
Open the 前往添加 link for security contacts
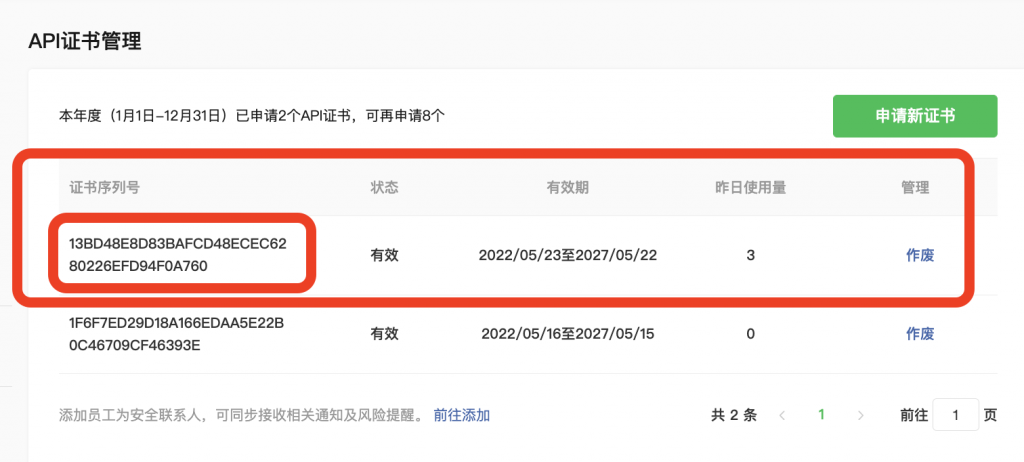461,415
